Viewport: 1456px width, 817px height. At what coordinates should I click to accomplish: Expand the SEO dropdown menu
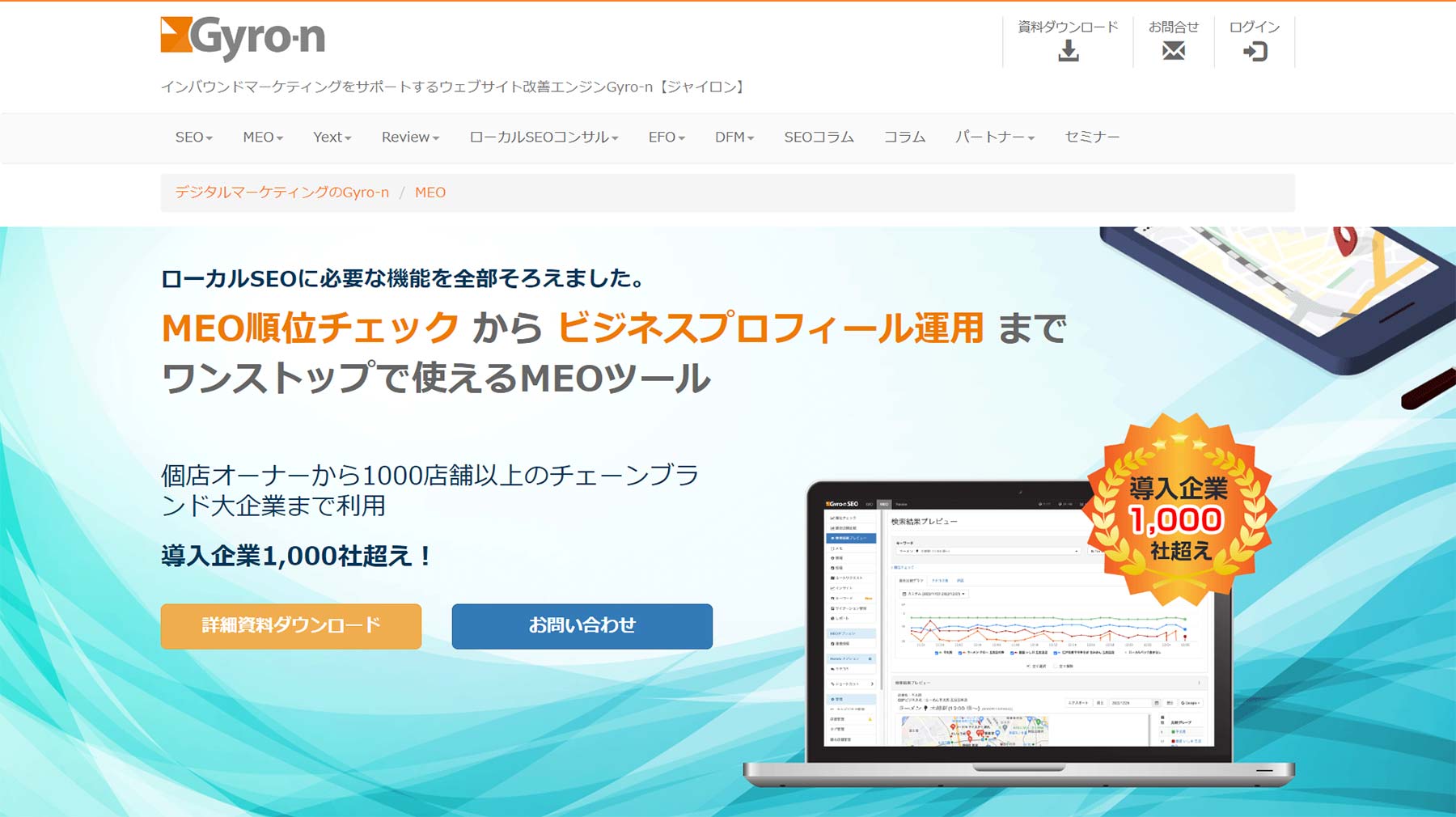(x=194, y=138)
